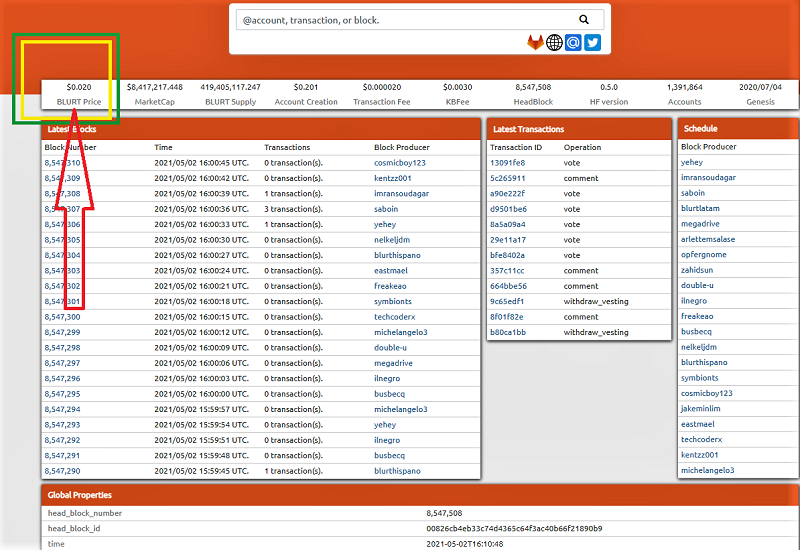Open the GitLab fox icon link

click(535, 42)
